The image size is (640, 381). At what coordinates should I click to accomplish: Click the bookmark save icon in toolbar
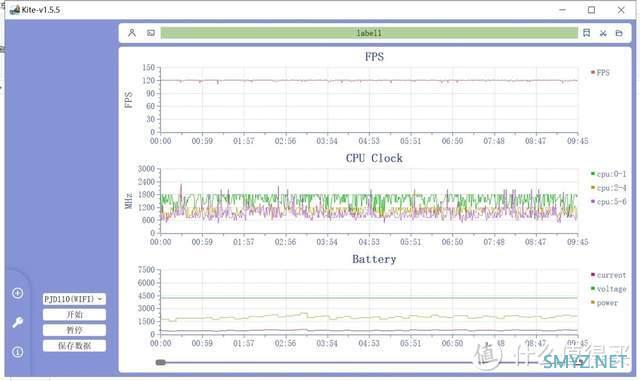pyautogui.click(x=587, y=33)
